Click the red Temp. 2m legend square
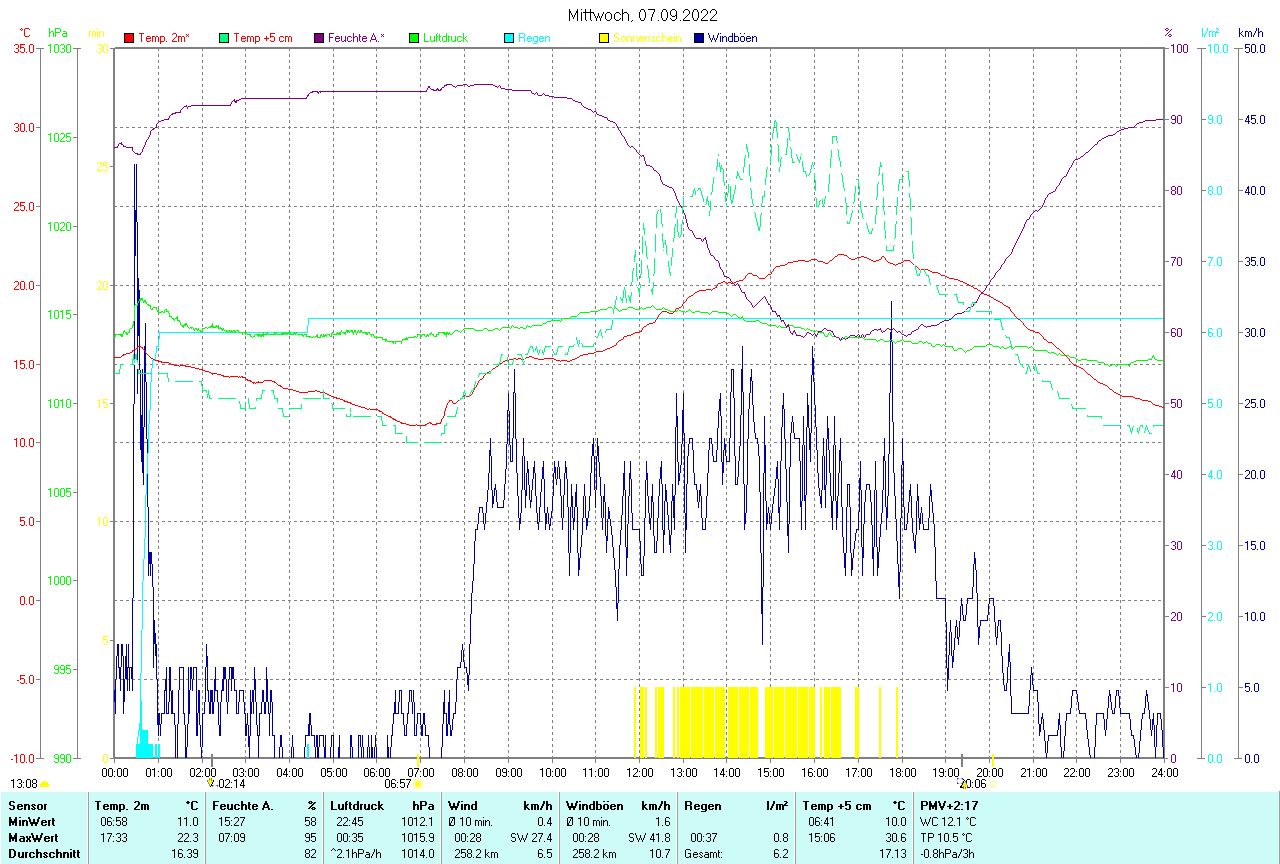This screenshot has width=1280, height=864. tap(129, 38)
